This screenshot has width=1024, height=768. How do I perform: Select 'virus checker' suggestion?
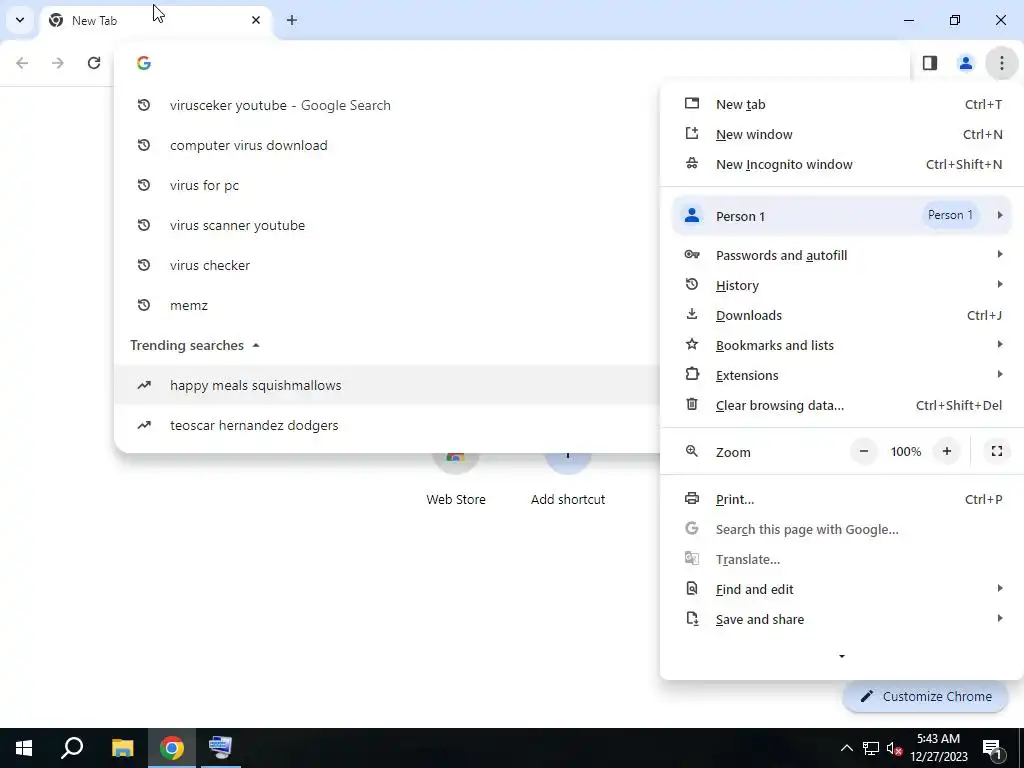(387, 265)
